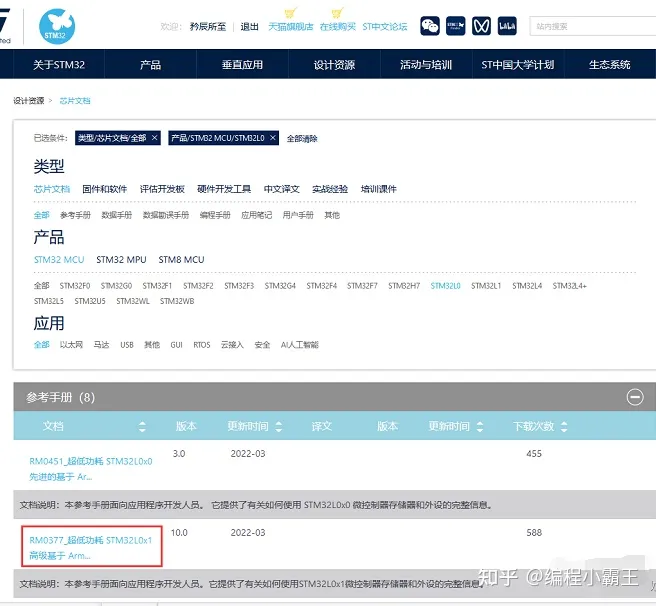Select the 固件和软件 type filter
The image size is (656, 606).
pyautogui.click(x=105, y=189)
